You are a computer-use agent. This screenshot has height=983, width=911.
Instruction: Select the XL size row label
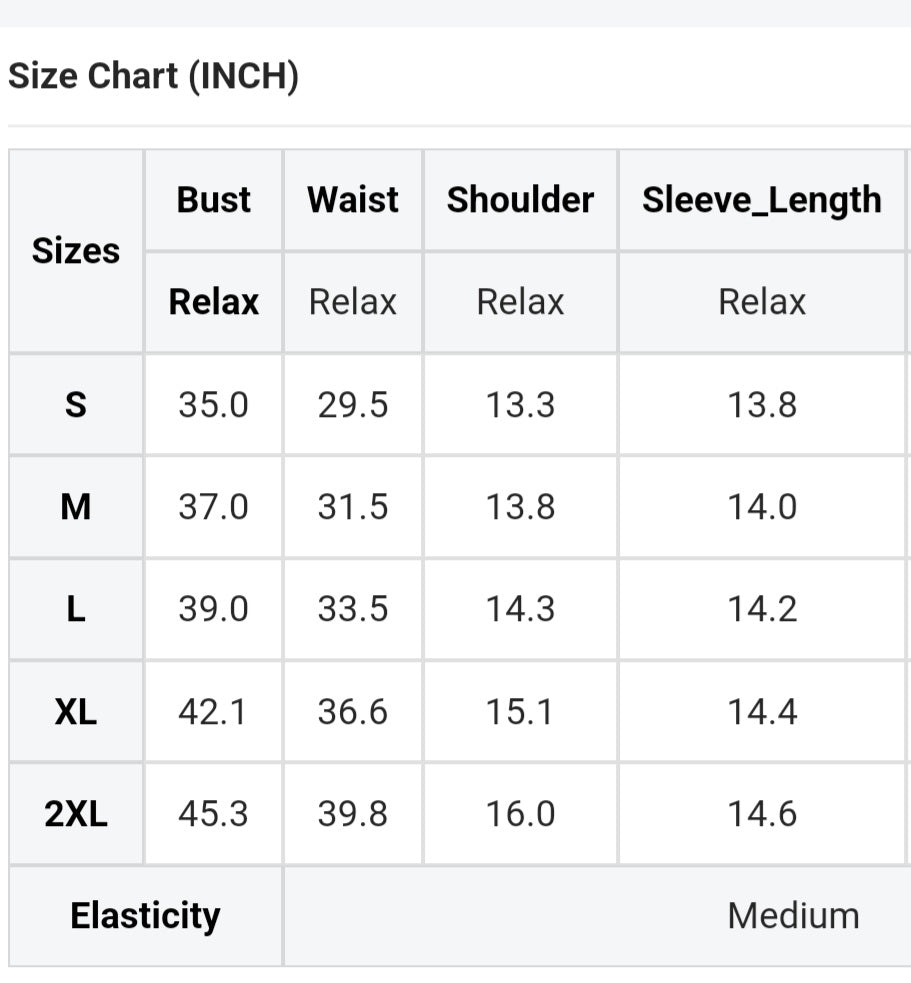(x=76, y=712)
